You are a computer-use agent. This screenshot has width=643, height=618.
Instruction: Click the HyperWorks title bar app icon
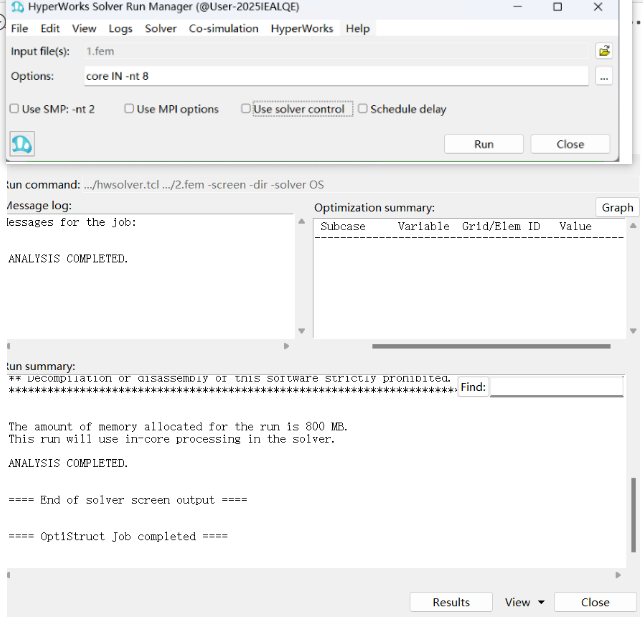pyautogui.click(x=18, y=7)
